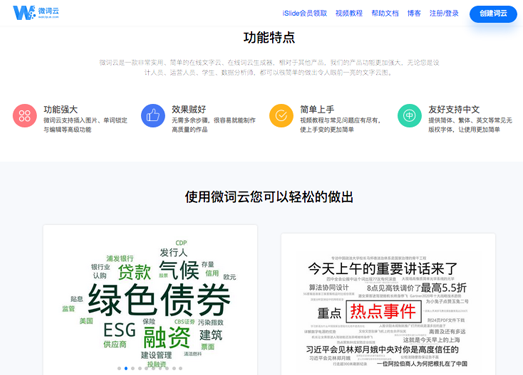Viewport: 523px width, 375px height.
Task: Select the active blue carousel dot
Action: tap(126, 368)
